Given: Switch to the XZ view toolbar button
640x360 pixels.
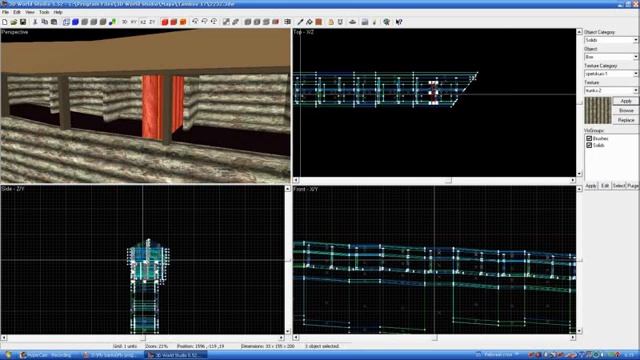Looking at the screenshot, I should [143, 22].
